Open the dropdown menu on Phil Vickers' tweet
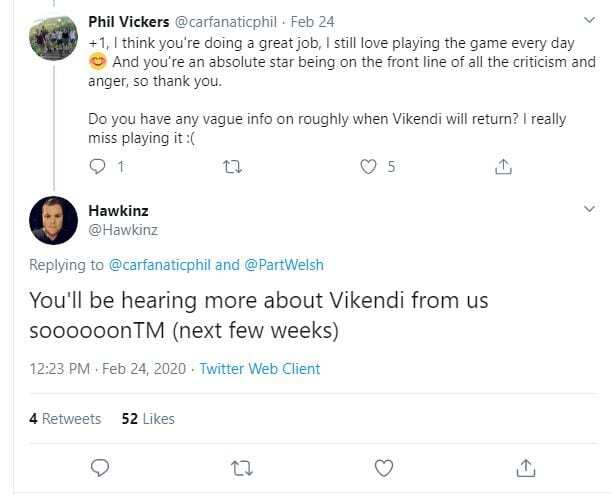612x495 pixels. pos(588,20)
